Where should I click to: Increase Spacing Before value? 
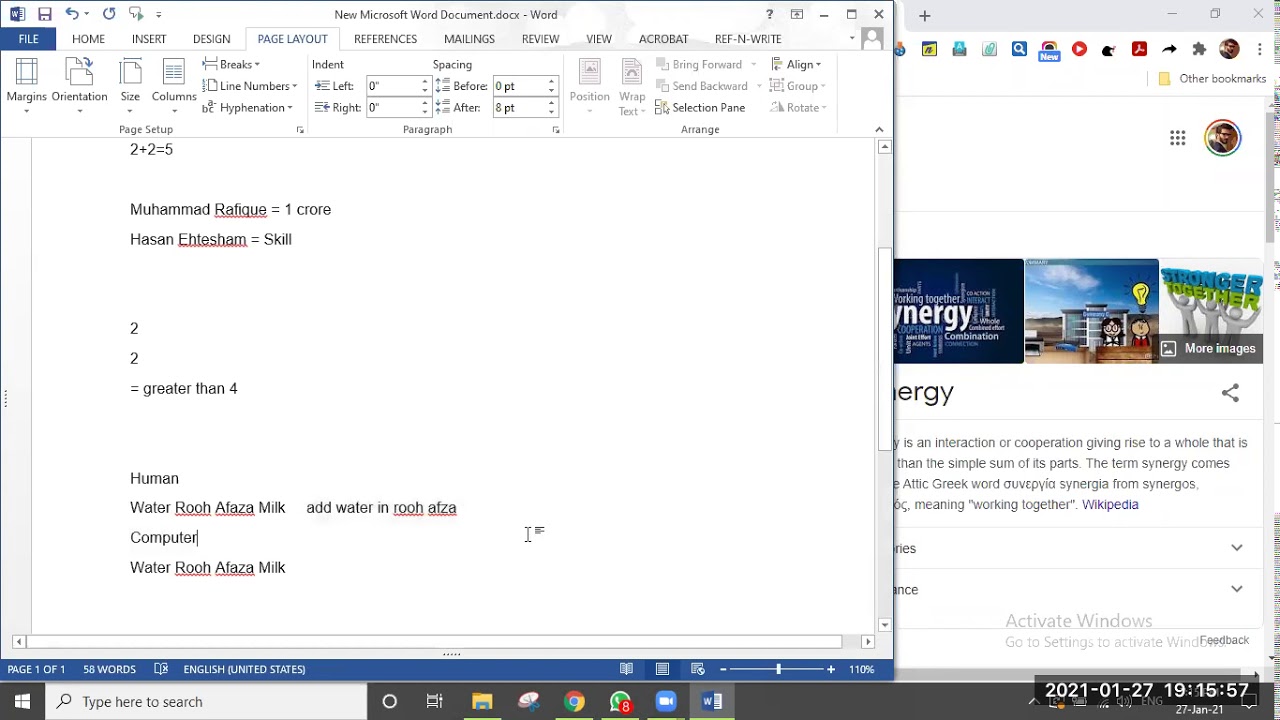[x=551, y=82]
